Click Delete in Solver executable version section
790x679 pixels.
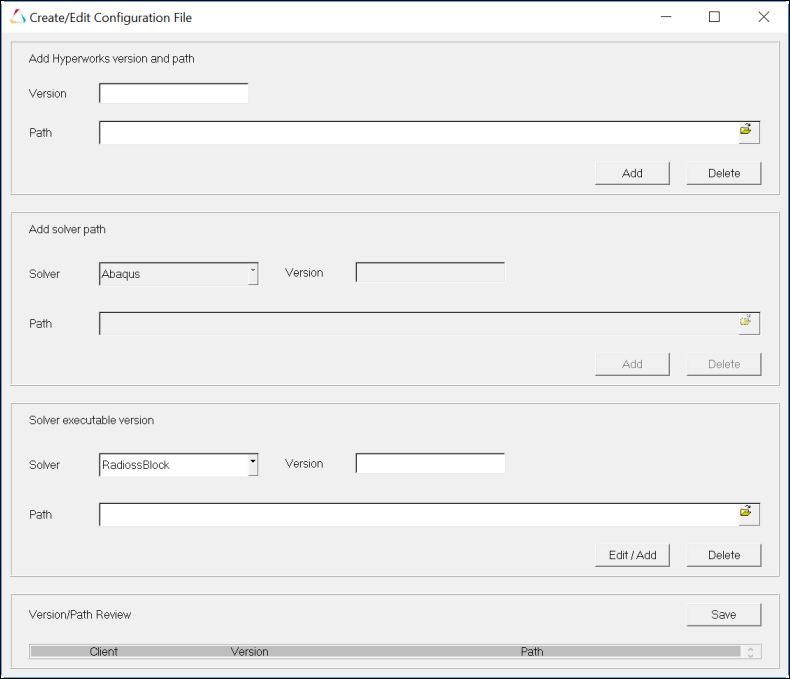tap(724, 555)
